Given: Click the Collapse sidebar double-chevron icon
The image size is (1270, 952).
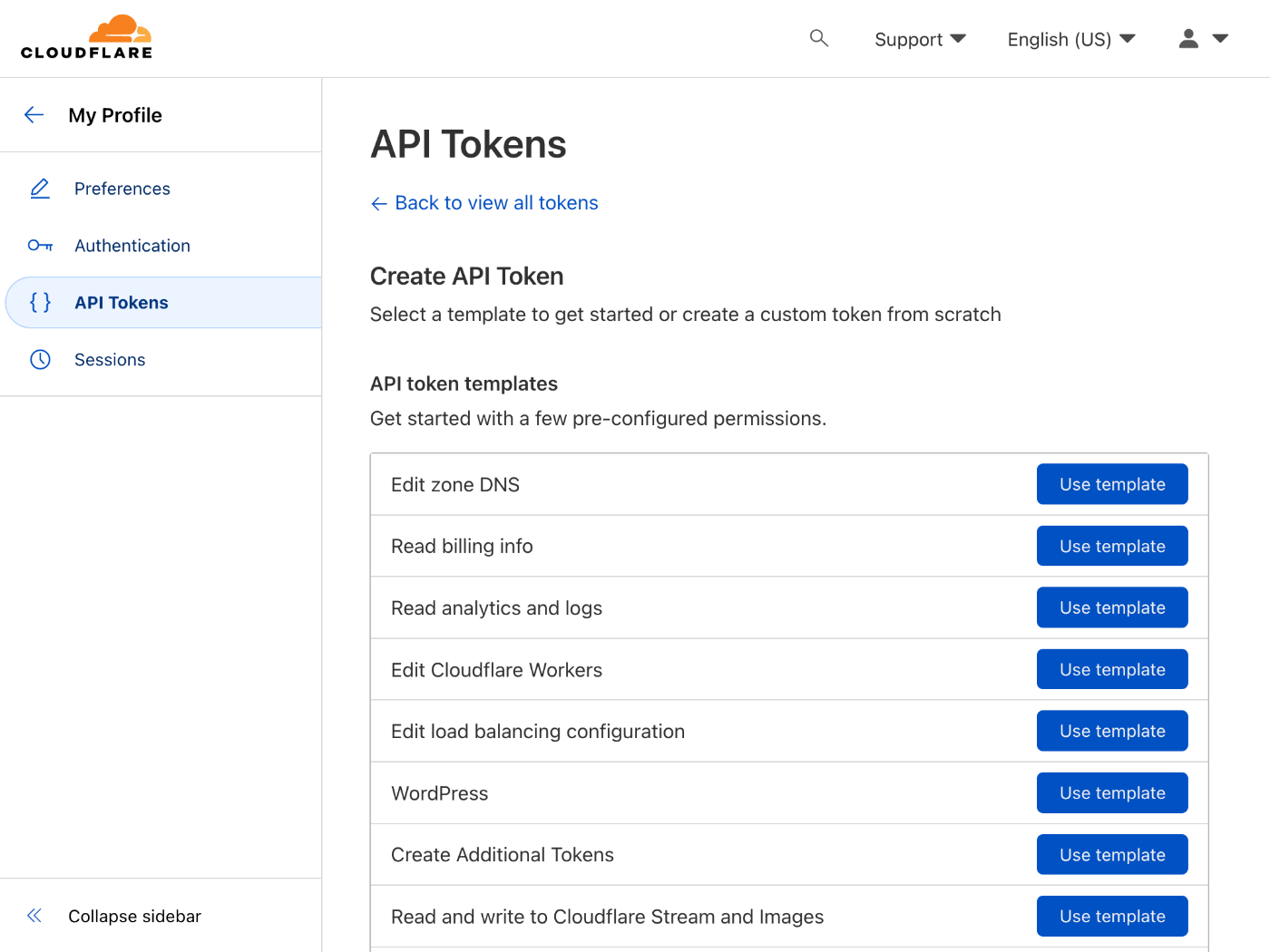Looking at the screenshot, I should tap(34, 916).
